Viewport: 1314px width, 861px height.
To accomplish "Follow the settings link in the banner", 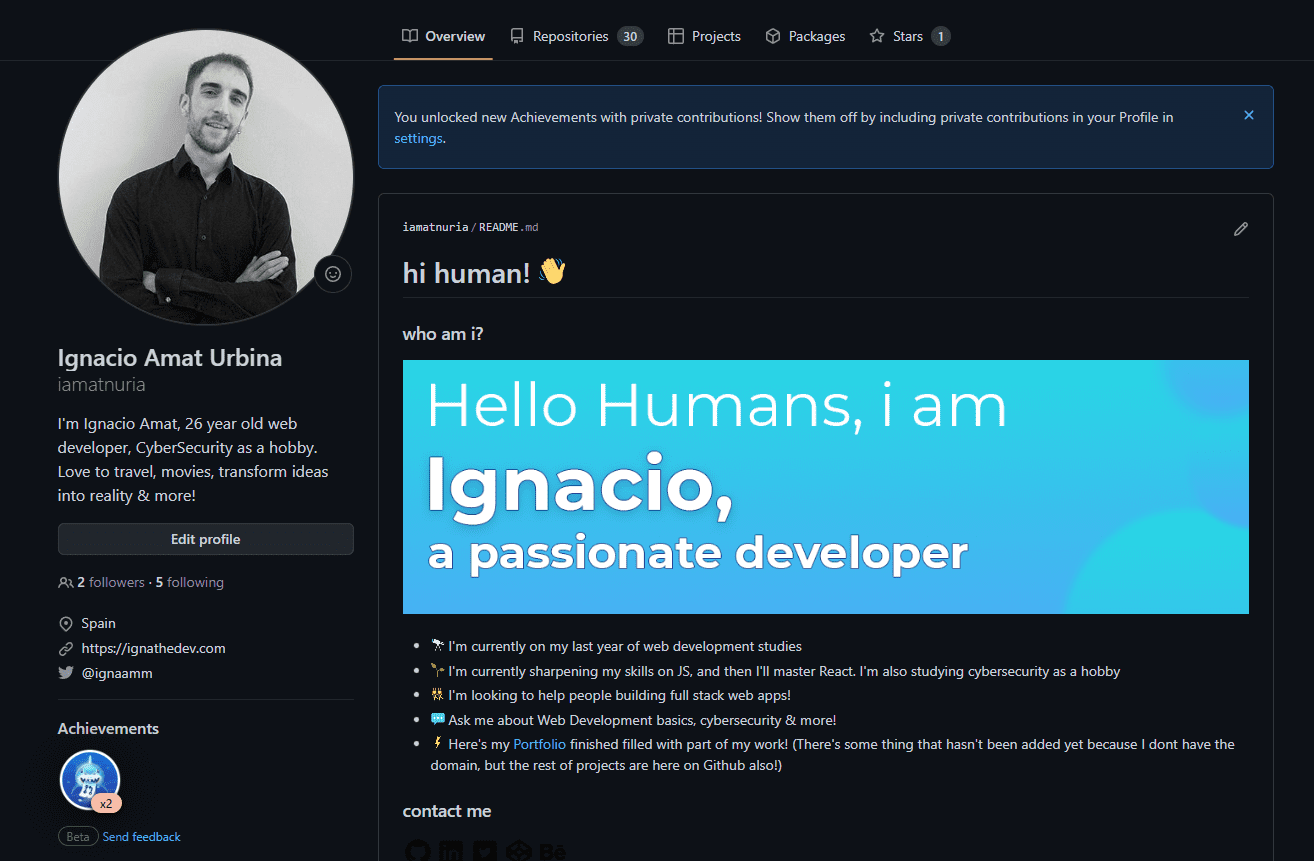I will (x=418, y=139).
